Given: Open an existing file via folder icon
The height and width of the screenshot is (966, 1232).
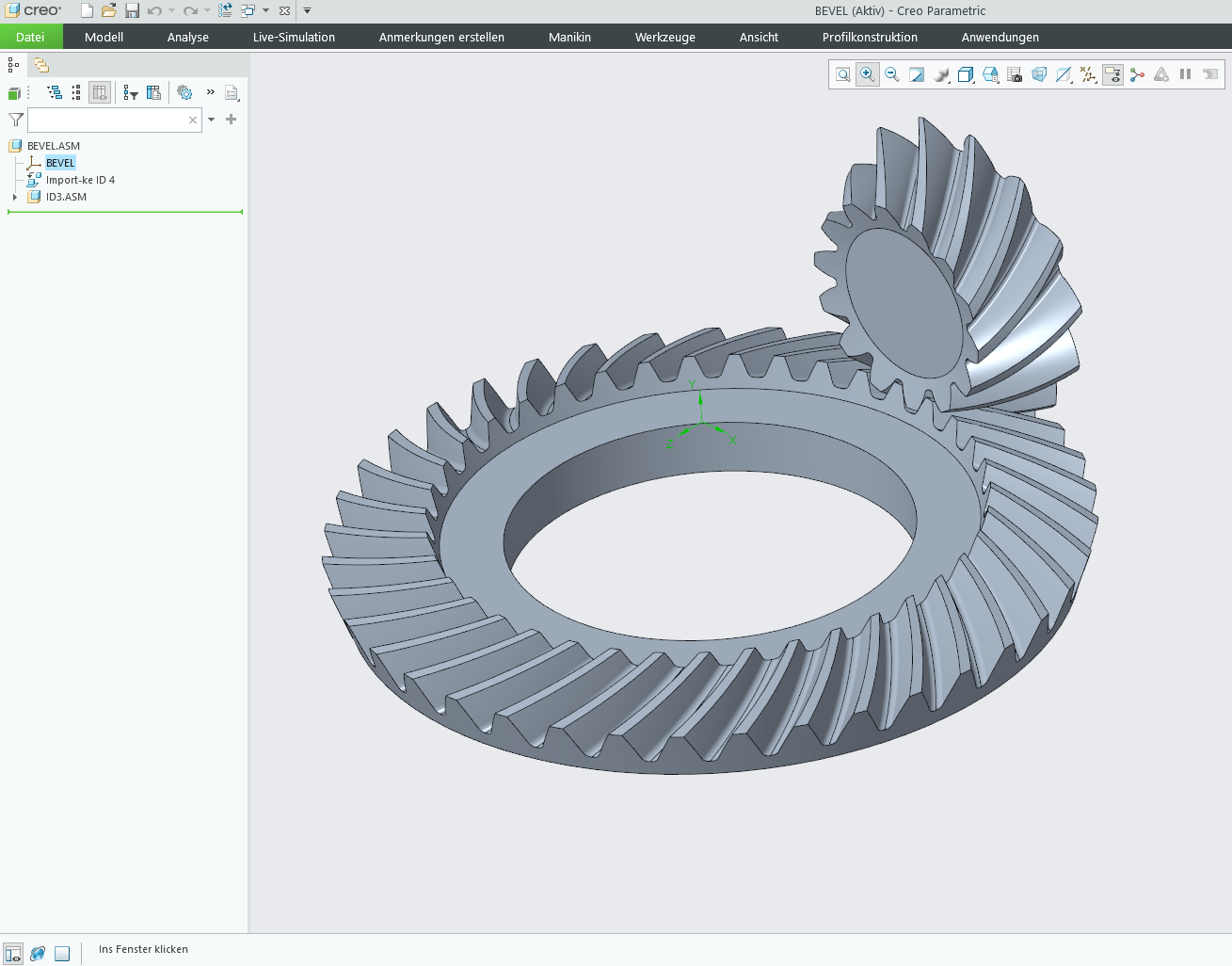Looking at the screenshot, I should point(109,10).
